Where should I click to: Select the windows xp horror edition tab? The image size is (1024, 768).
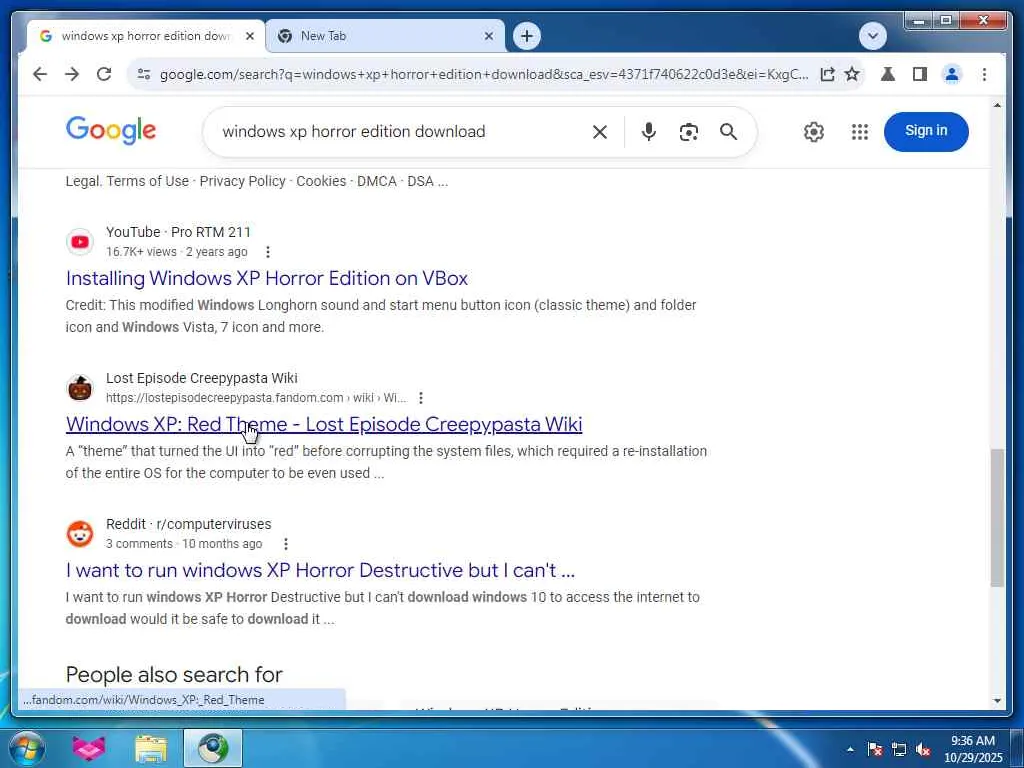(x=146, y=36)
